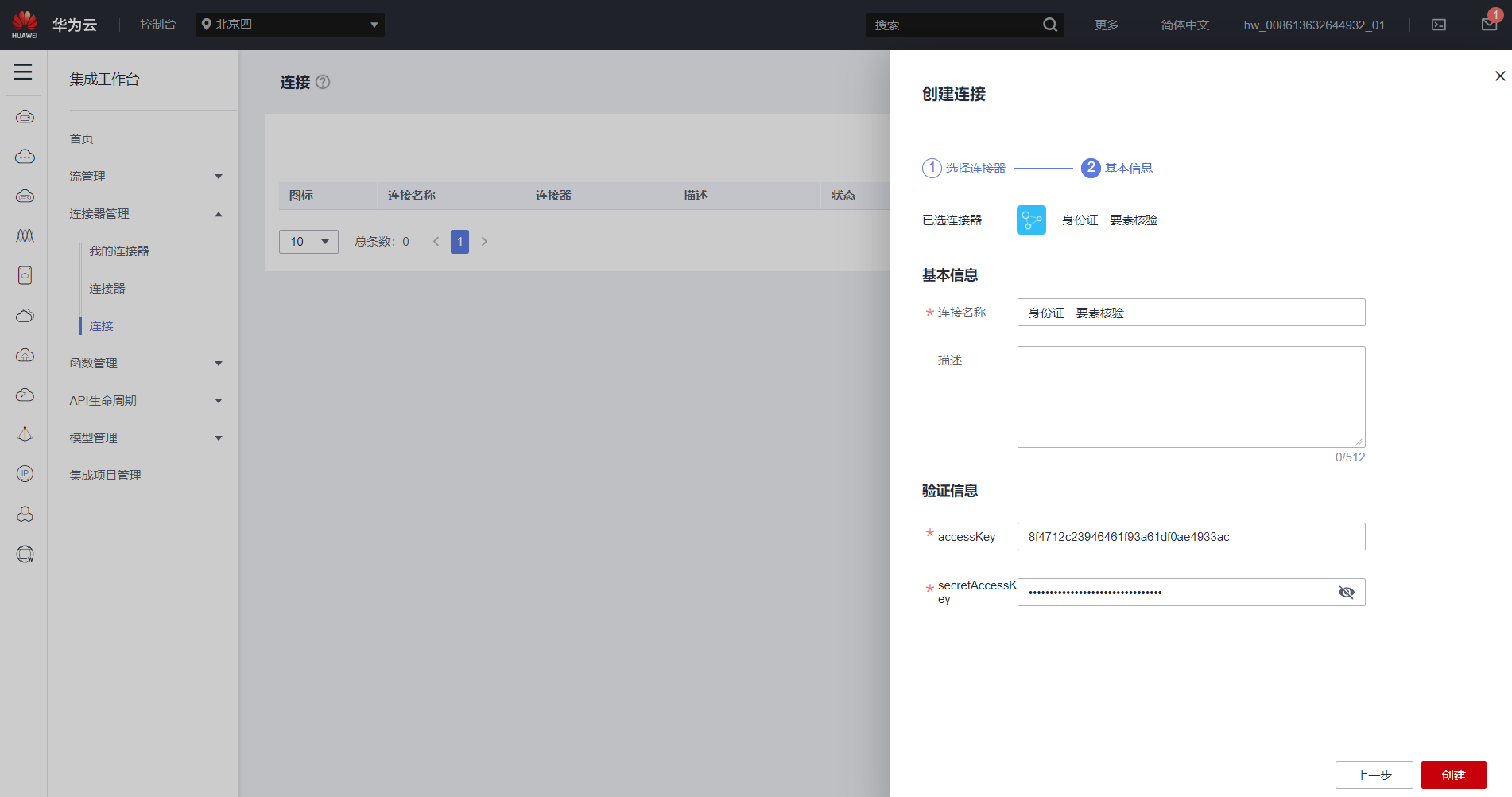Click the Huawei Cloud logo
This screenshot has width=1512, height=797.
point(25,25)
